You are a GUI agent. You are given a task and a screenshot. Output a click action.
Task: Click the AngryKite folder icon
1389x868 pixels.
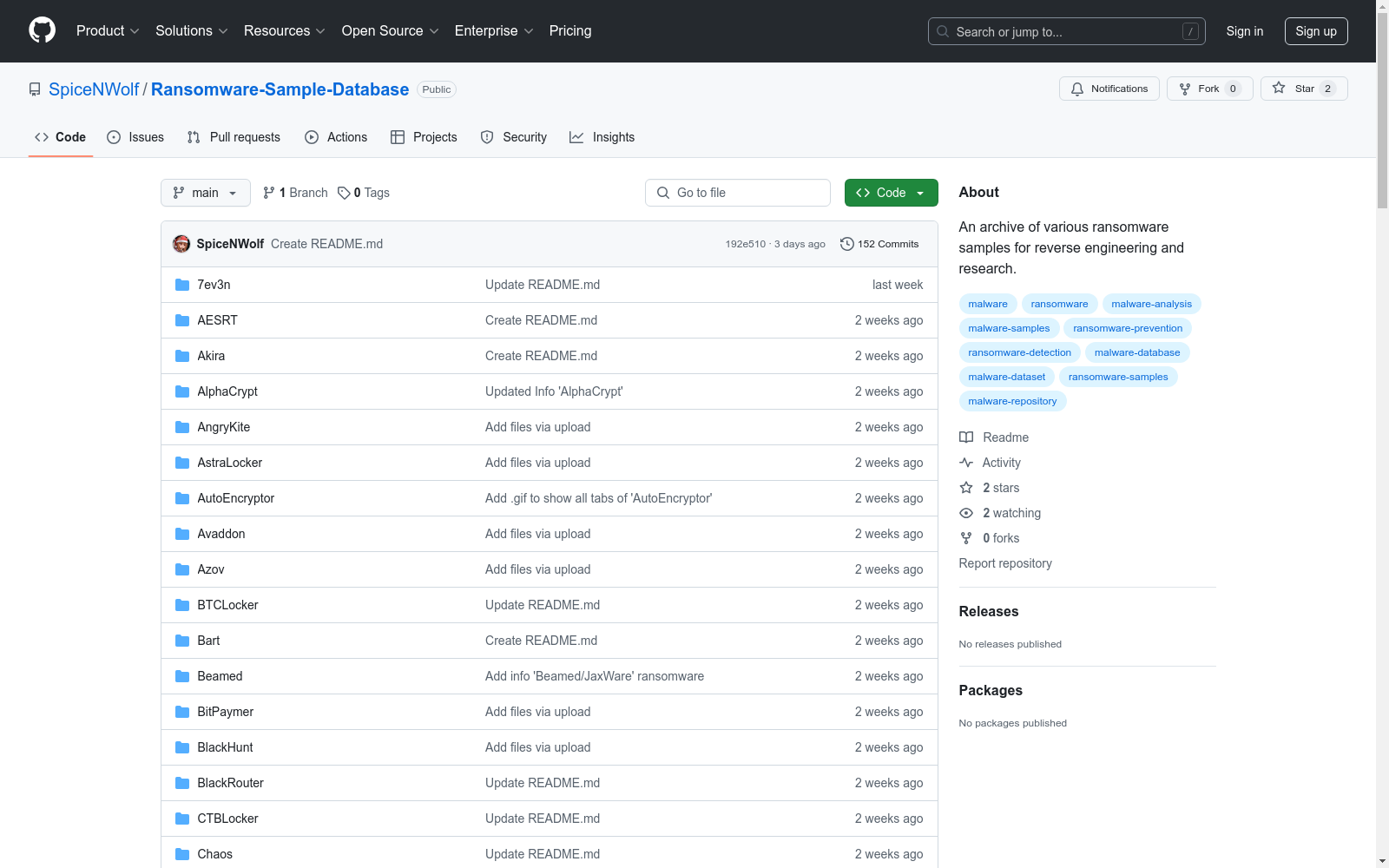click(182, 427)
